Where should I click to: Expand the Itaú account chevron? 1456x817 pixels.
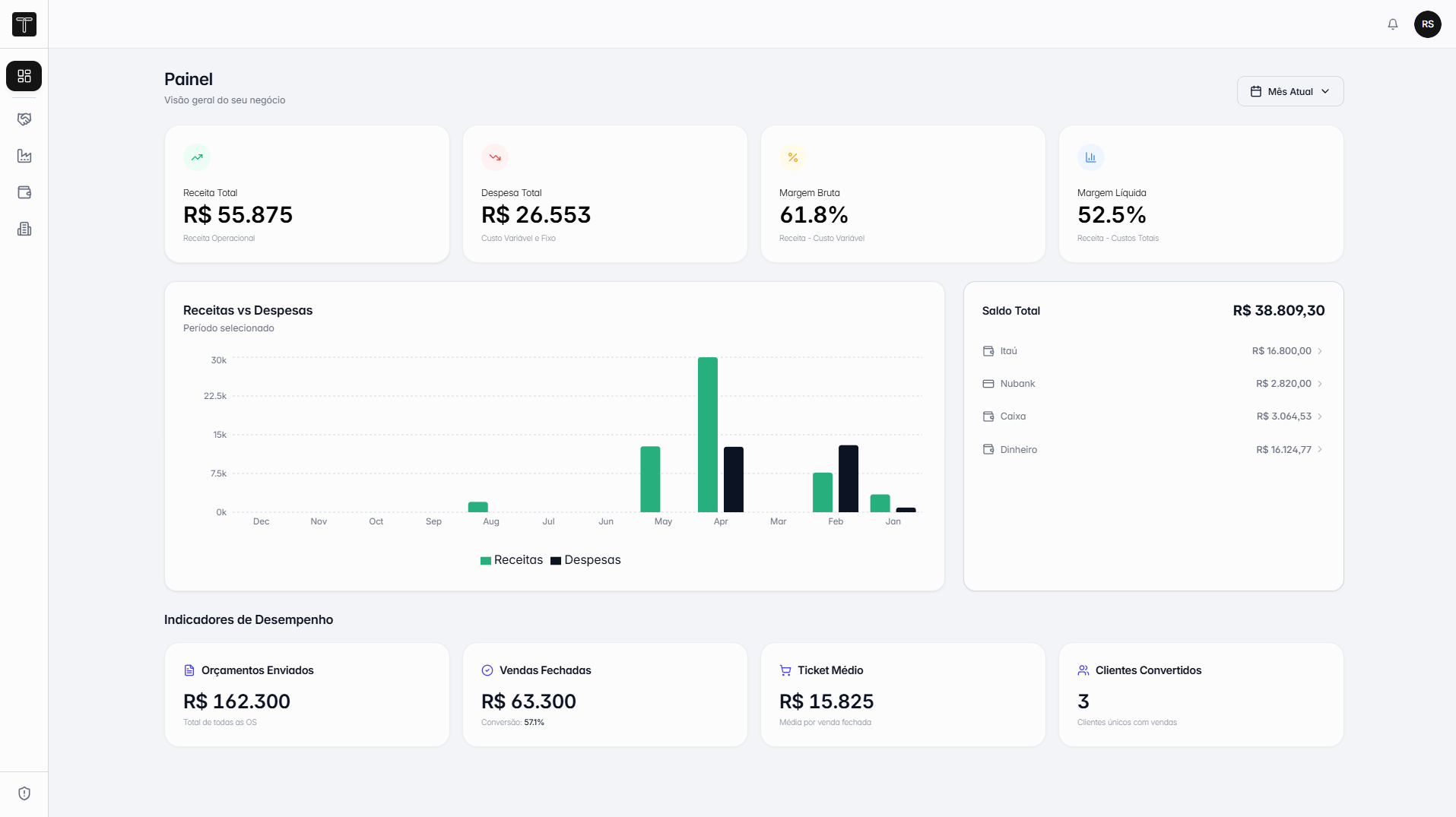(1320, 351)
